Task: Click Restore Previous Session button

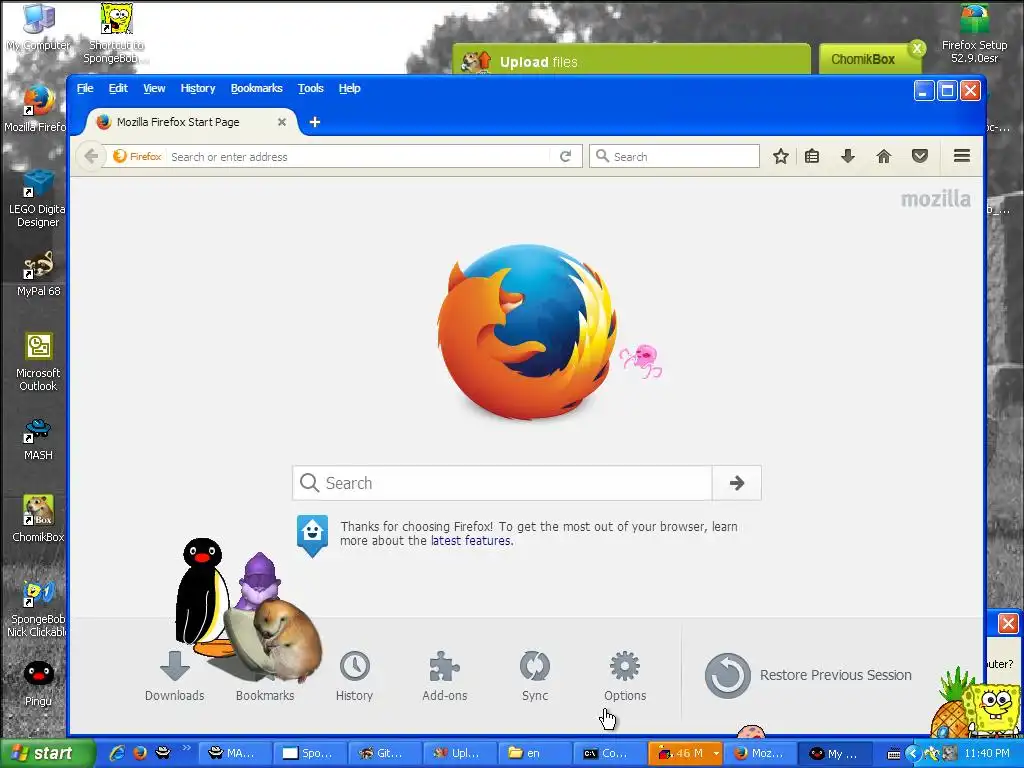Action: click(808, 675)
